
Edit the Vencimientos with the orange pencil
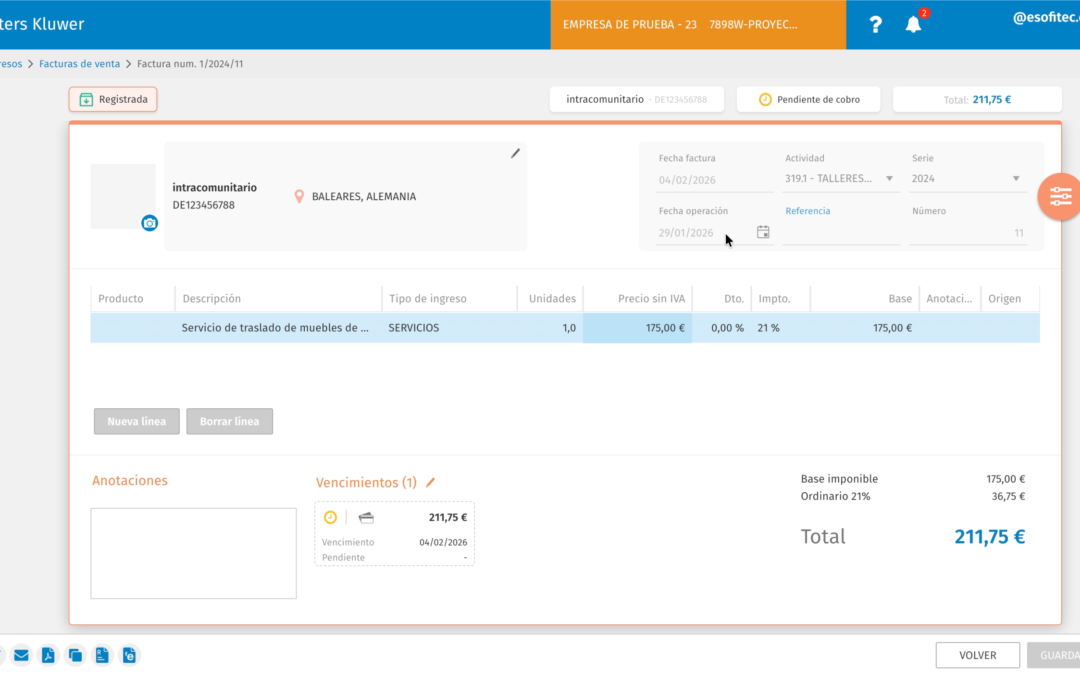[x=430, y=482]
